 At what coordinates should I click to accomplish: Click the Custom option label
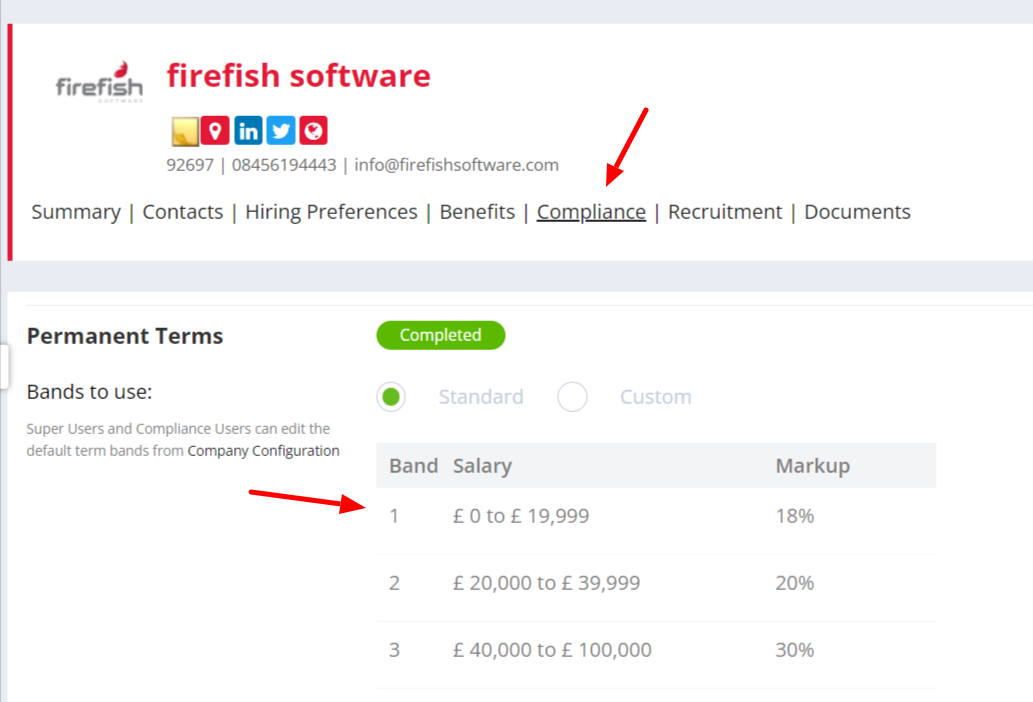click(656, 397)
